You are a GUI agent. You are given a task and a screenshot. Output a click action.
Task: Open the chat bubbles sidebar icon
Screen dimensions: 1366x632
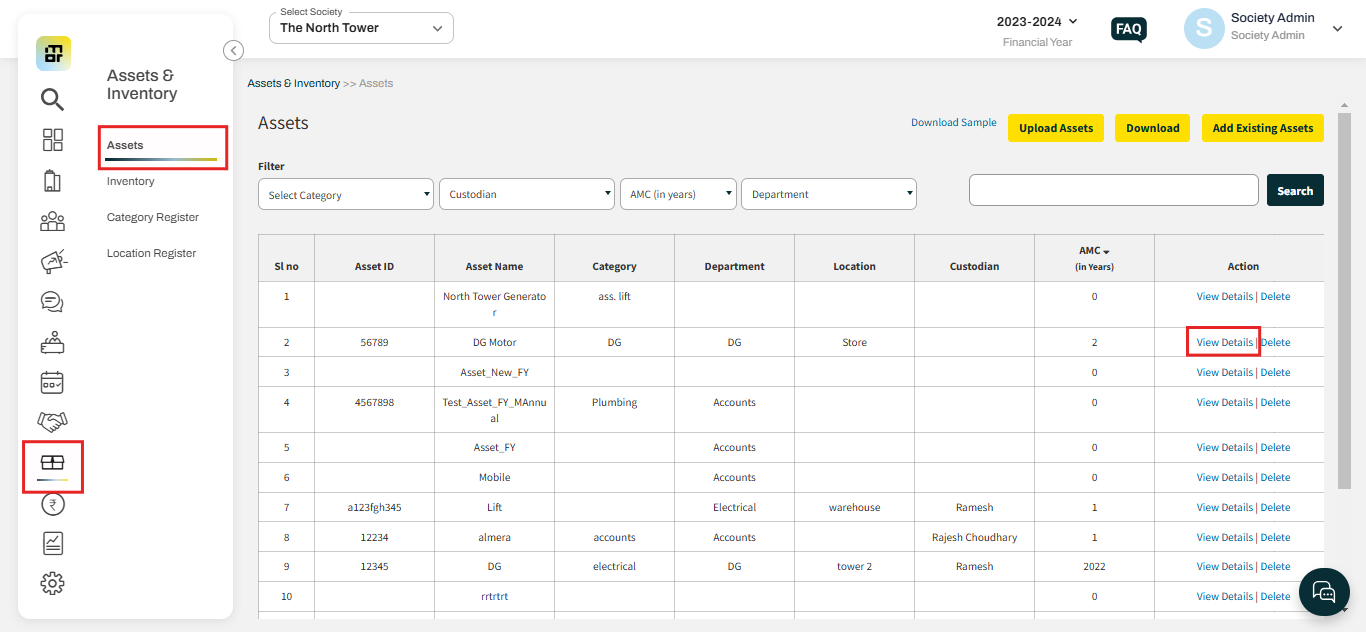click(x=52, y=301)
